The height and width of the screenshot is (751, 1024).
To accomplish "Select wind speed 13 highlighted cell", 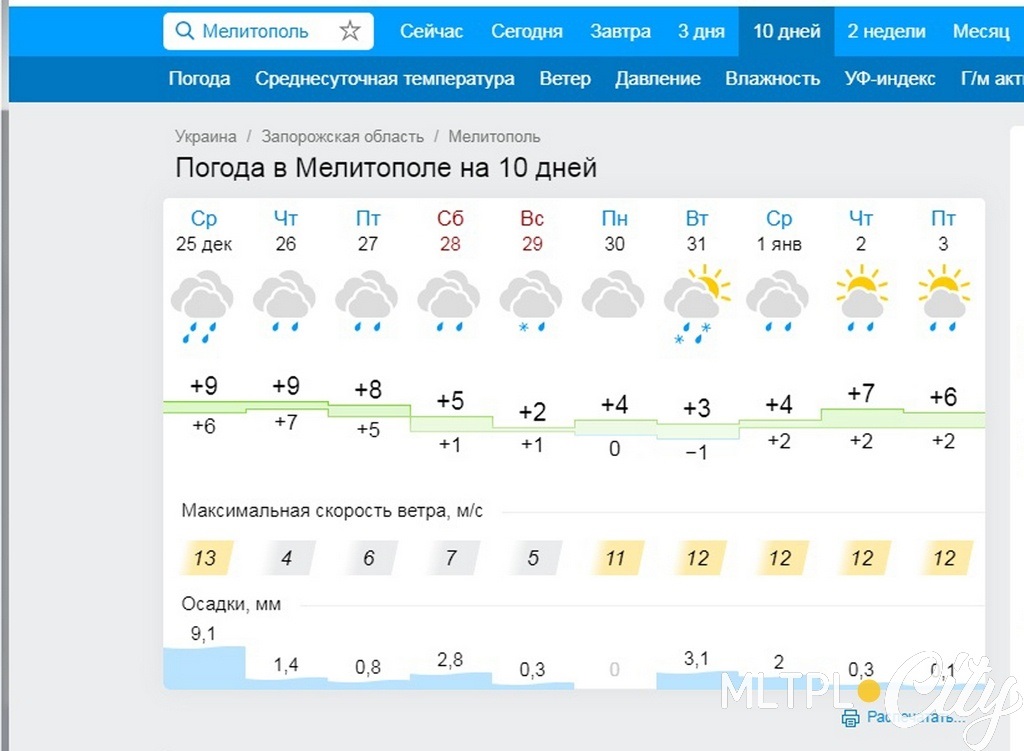I will point(204,558).
